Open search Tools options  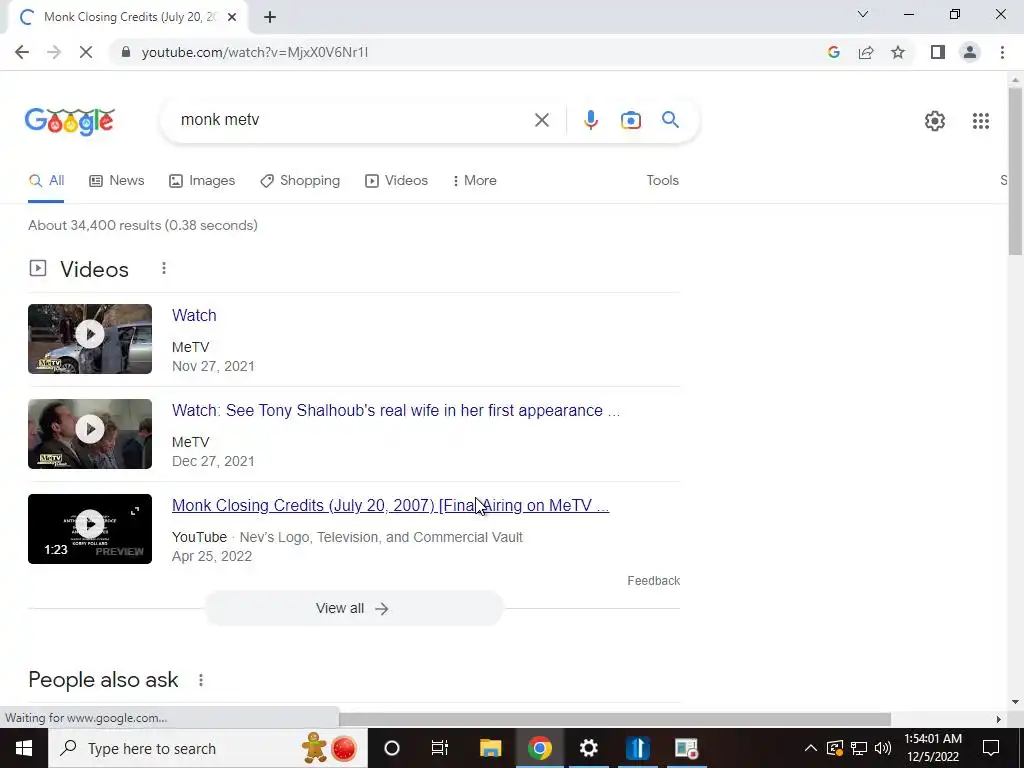tap(662, 181)
